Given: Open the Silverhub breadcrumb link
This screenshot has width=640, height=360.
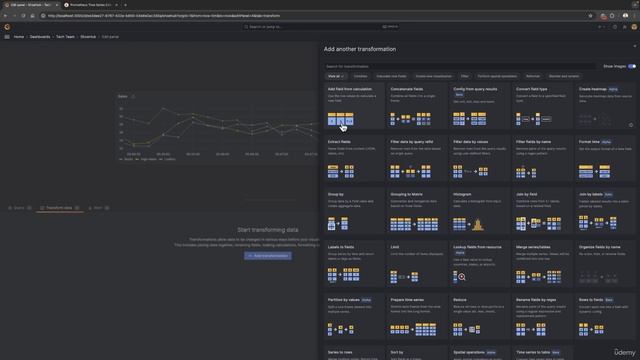Looking at the screenshot, I should point(88,37).
